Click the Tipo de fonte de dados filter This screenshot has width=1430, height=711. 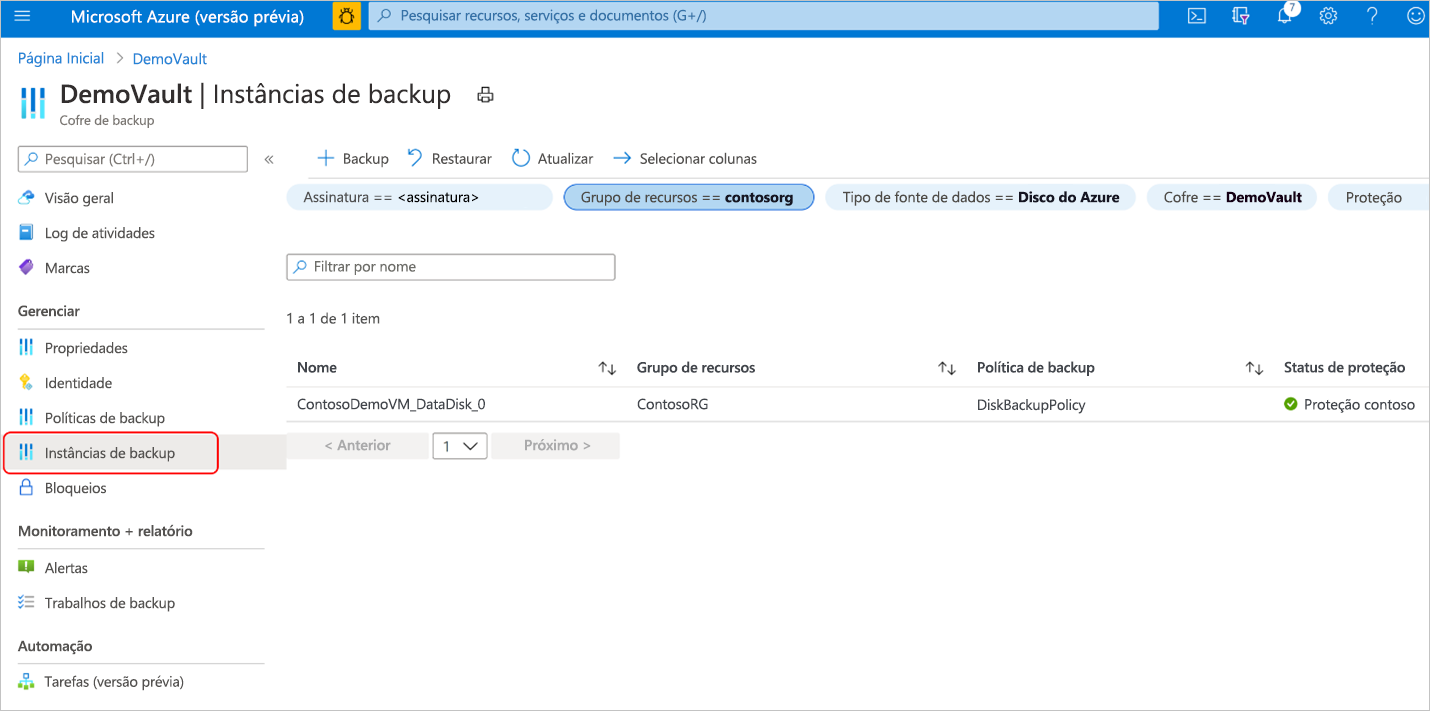(980, 198)
